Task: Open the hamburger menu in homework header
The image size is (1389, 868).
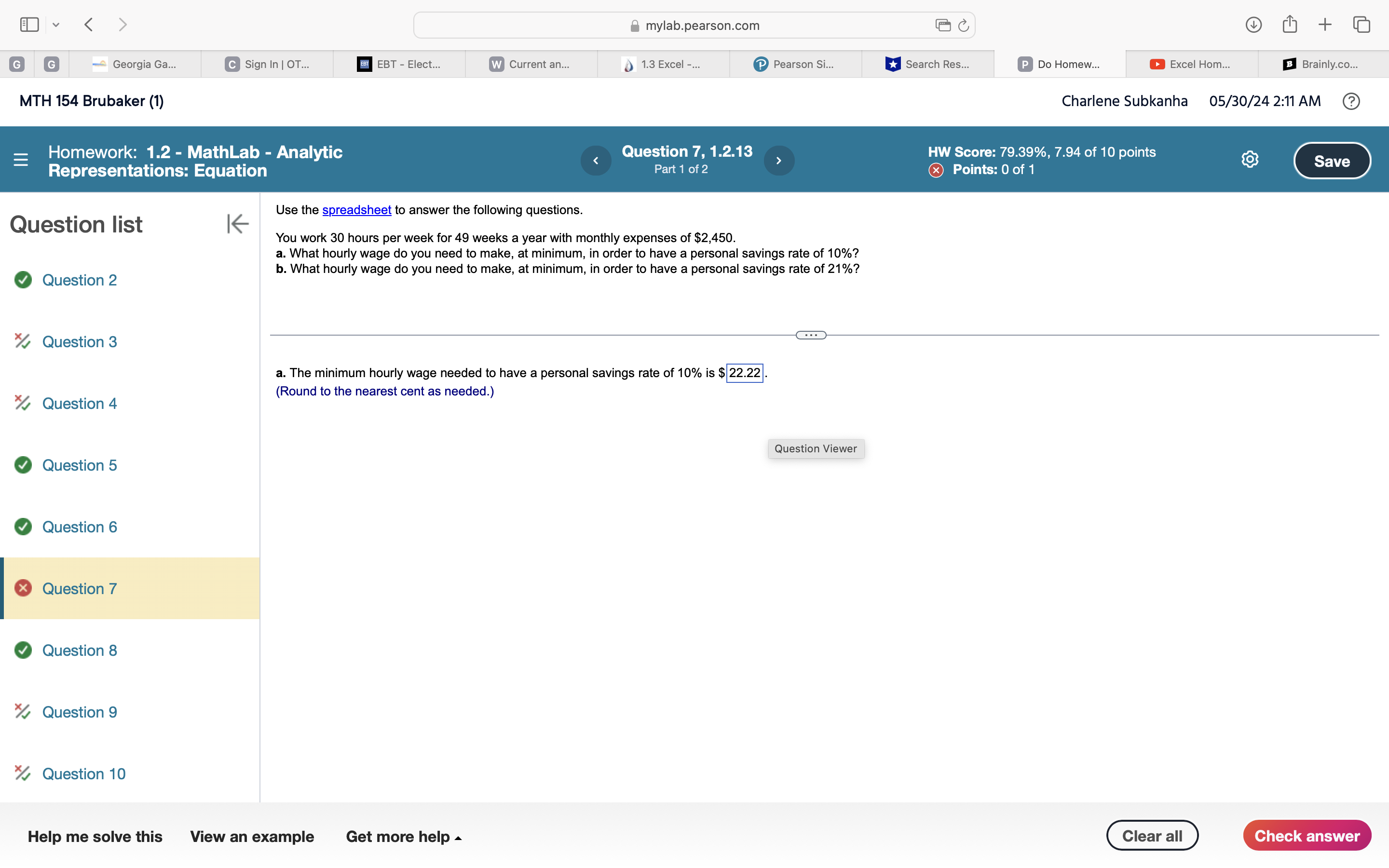Action: click(21, 160)
